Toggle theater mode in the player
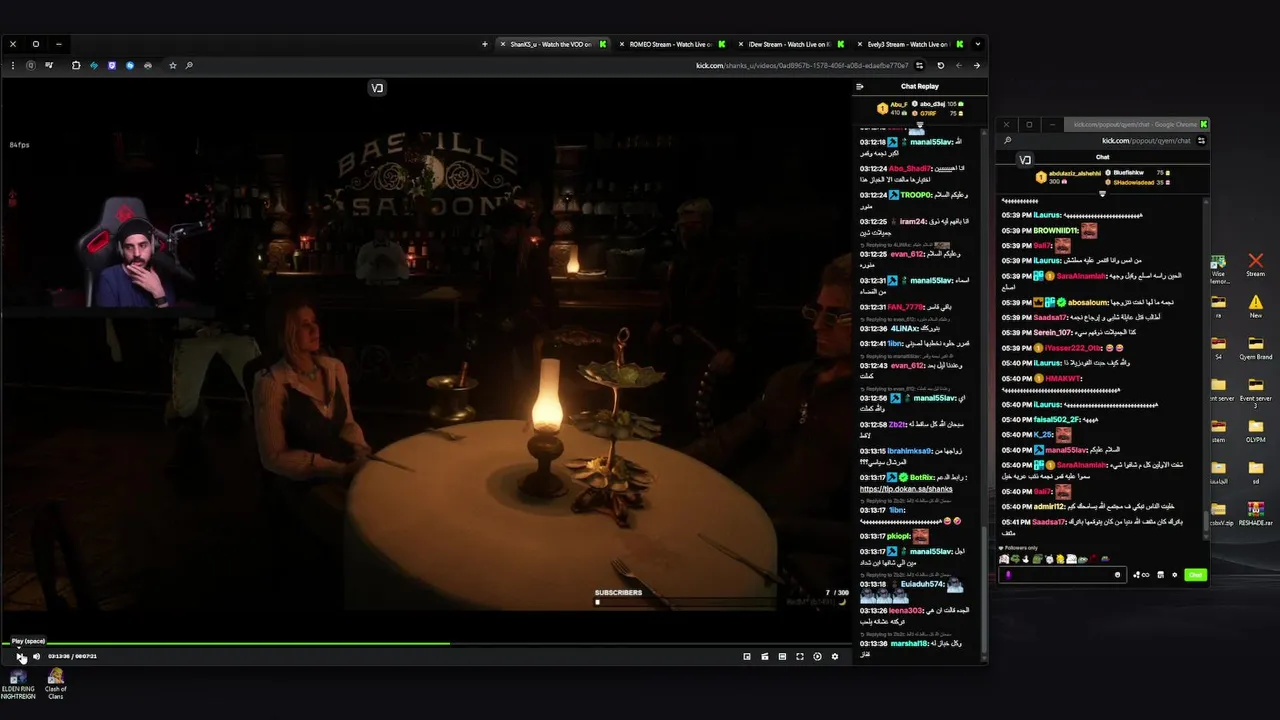 click(x=782, y=656)
